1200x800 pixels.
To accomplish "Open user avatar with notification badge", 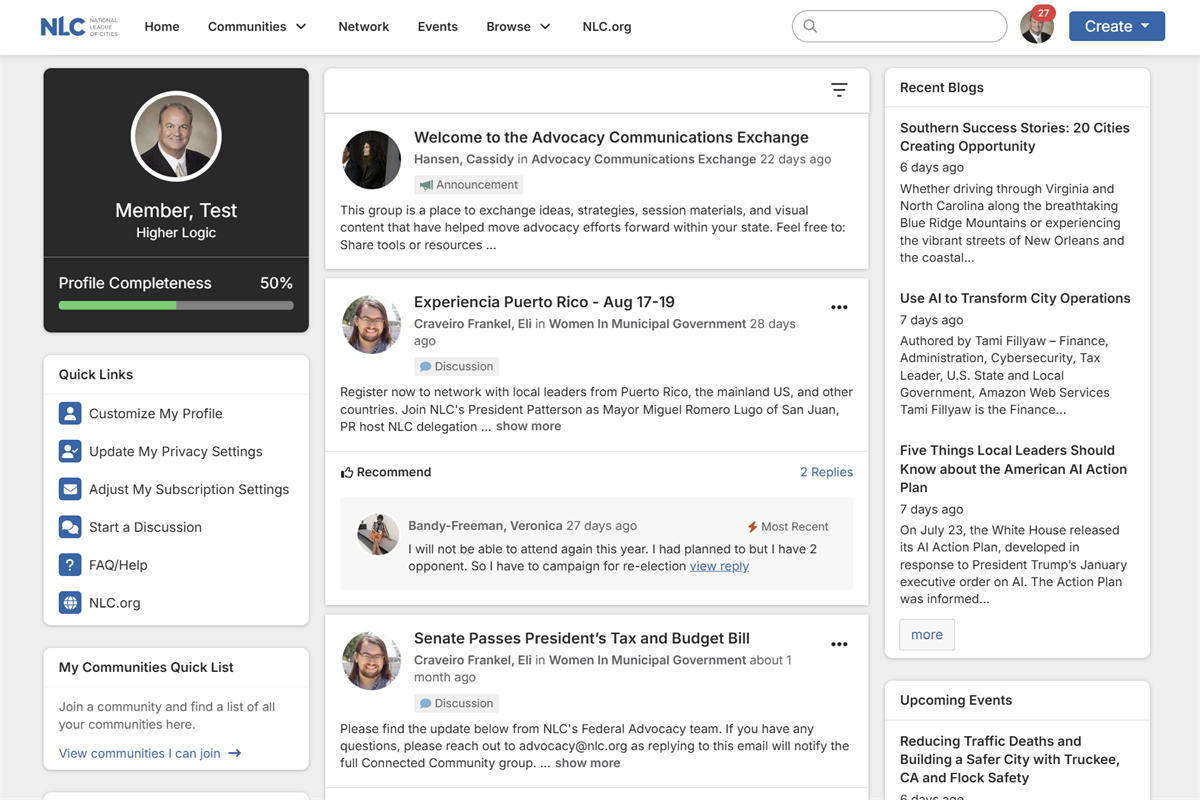I will (x=1037, y=26).
